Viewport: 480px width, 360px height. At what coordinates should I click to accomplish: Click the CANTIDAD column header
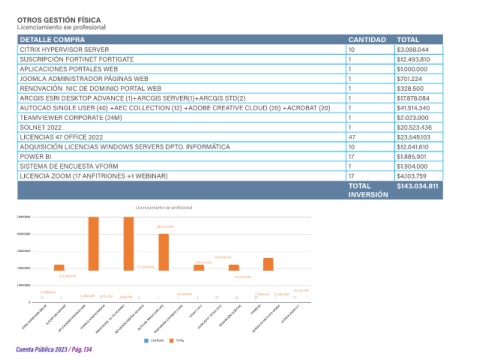pos(367,40)
